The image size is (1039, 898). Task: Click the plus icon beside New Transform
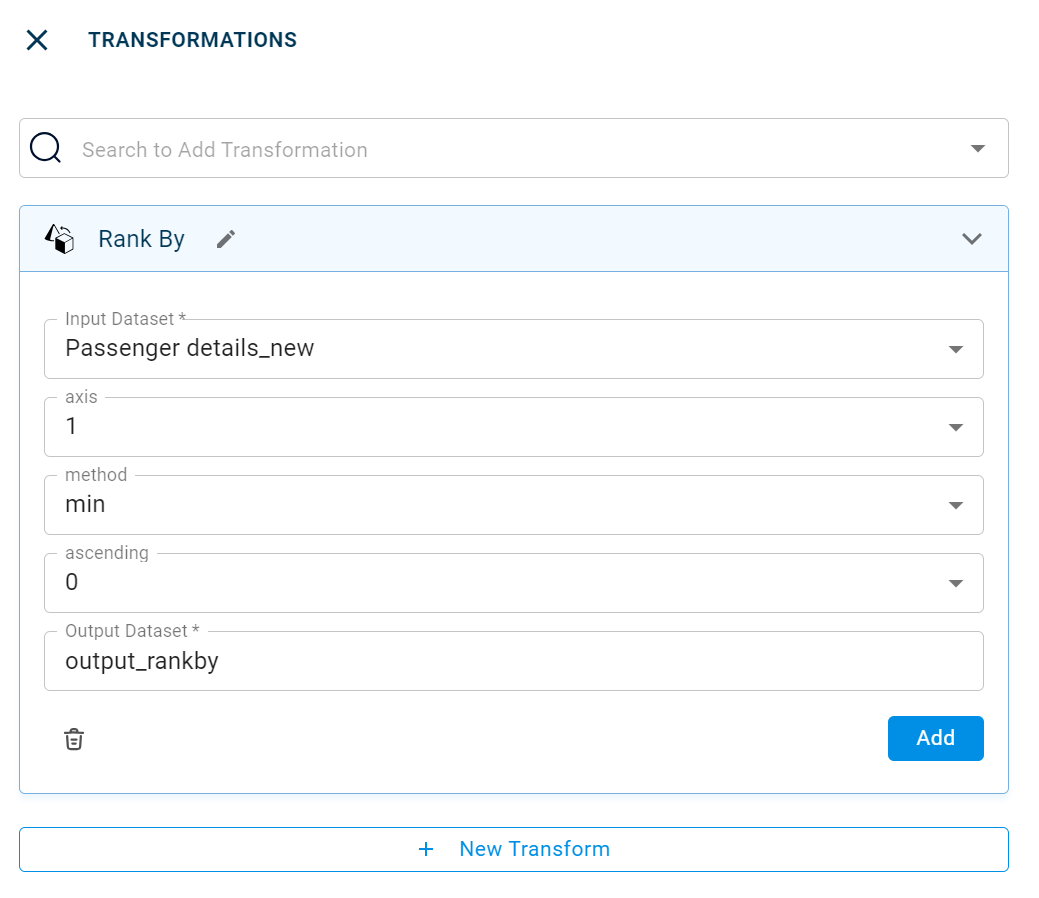point(426,849)
